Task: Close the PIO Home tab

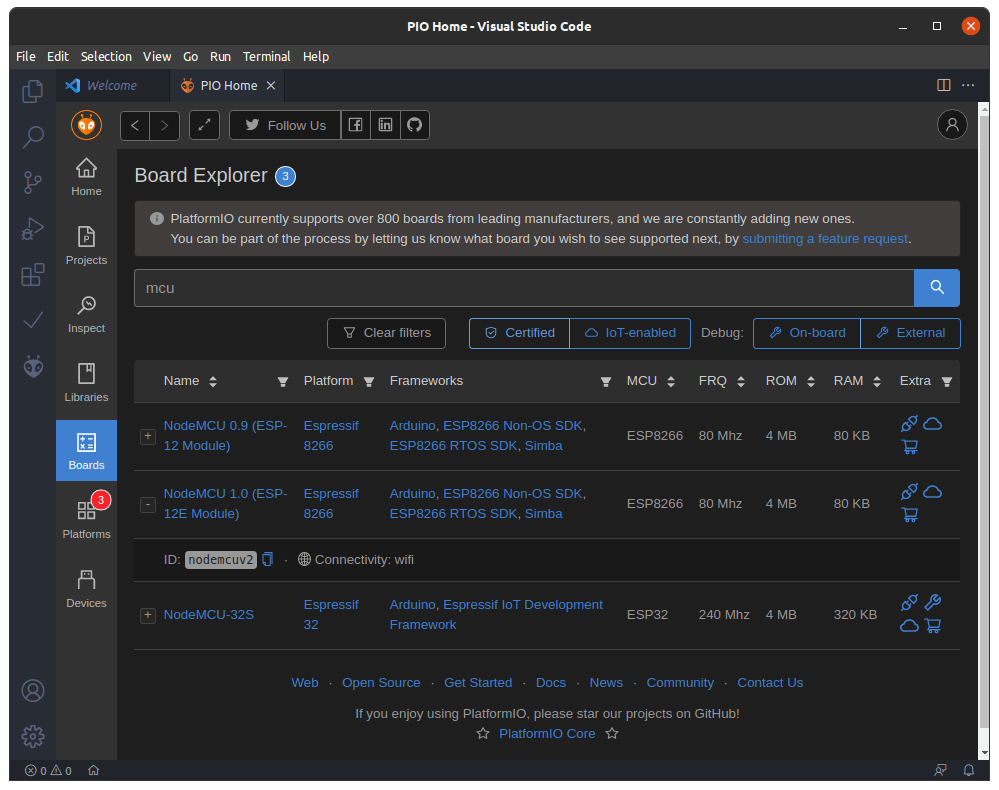Action: tap(271, 85)
